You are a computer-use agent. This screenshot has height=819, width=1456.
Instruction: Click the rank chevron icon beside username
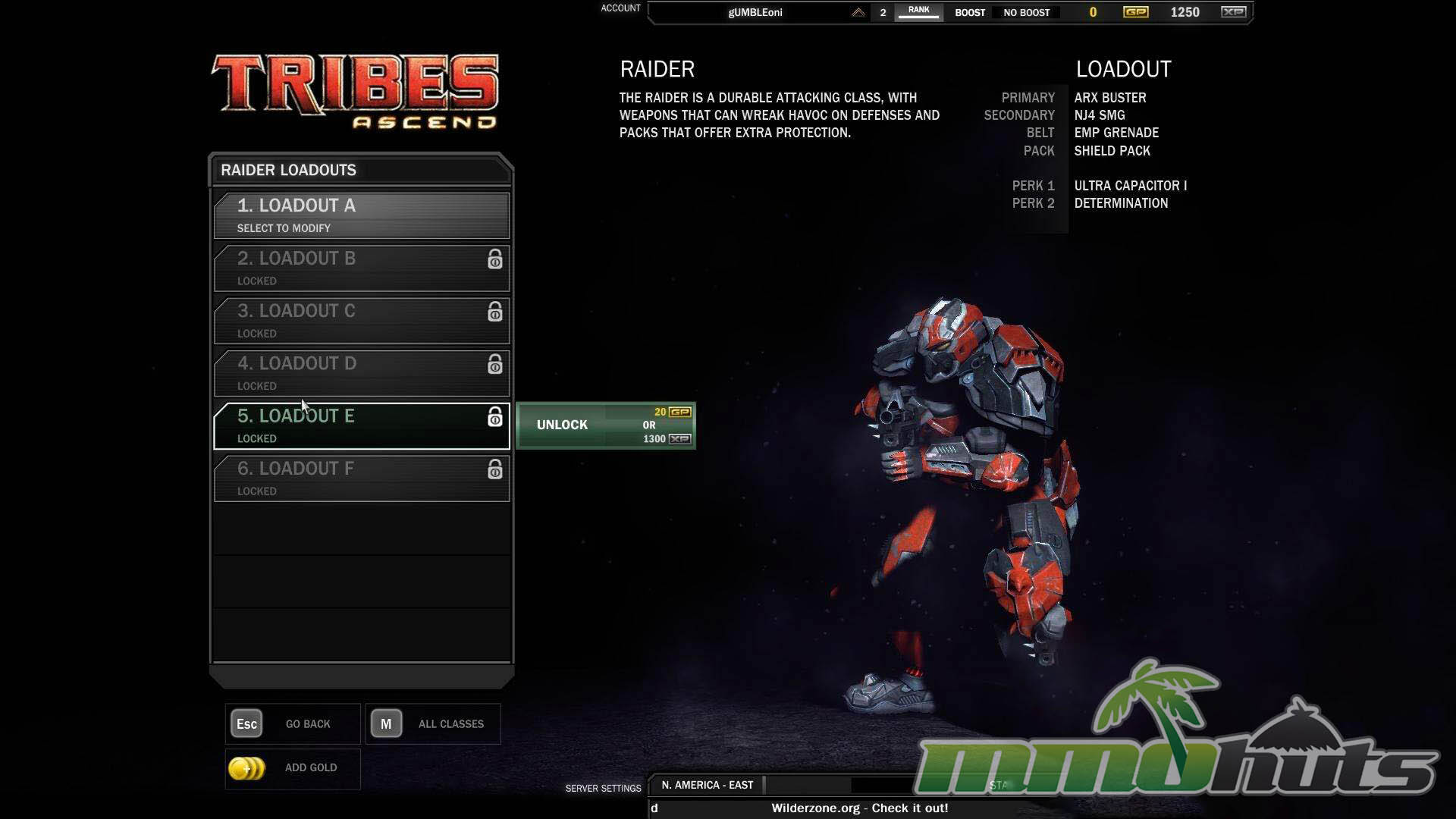858,12
